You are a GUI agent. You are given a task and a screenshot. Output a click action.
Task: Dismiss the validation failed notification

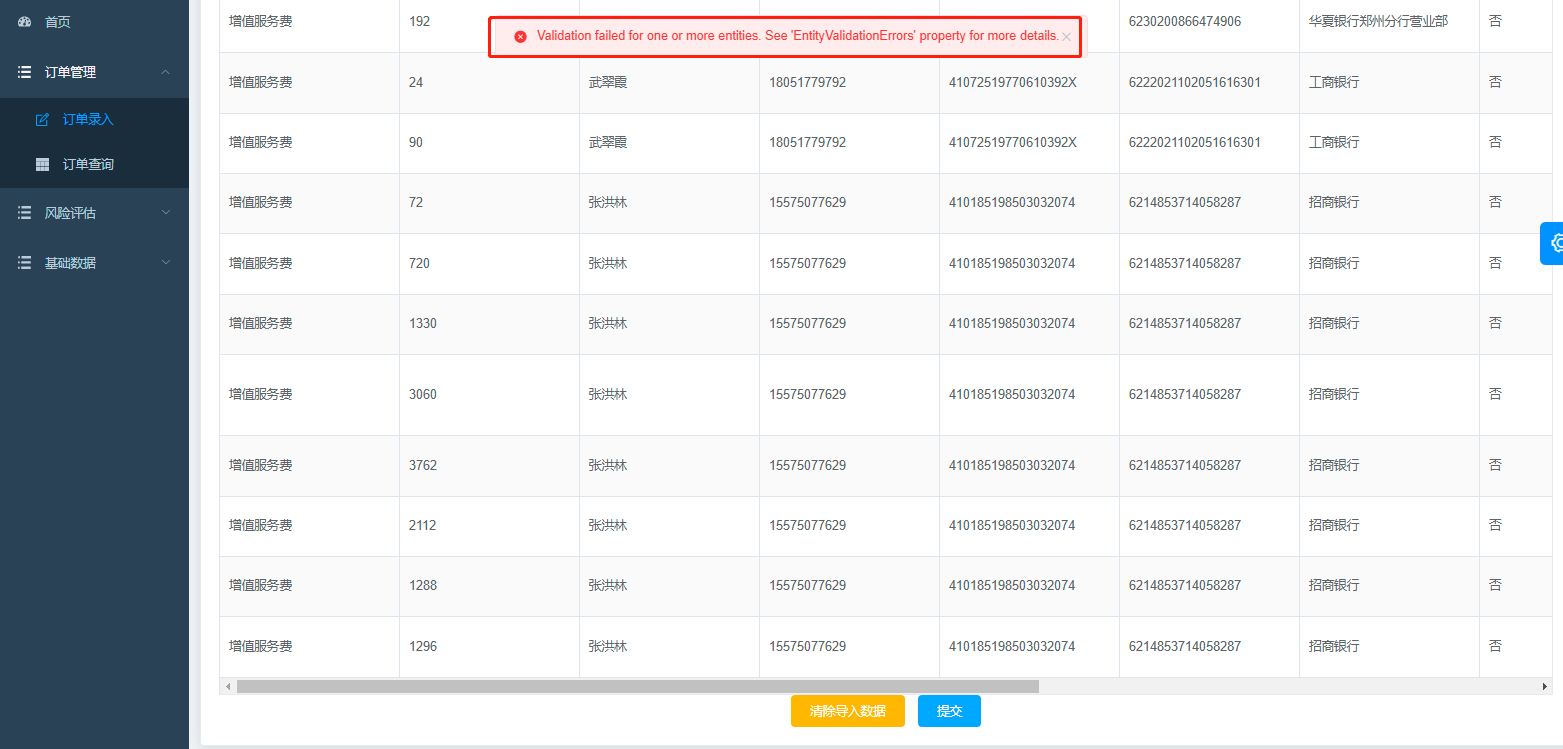(x=1066, y=37)
